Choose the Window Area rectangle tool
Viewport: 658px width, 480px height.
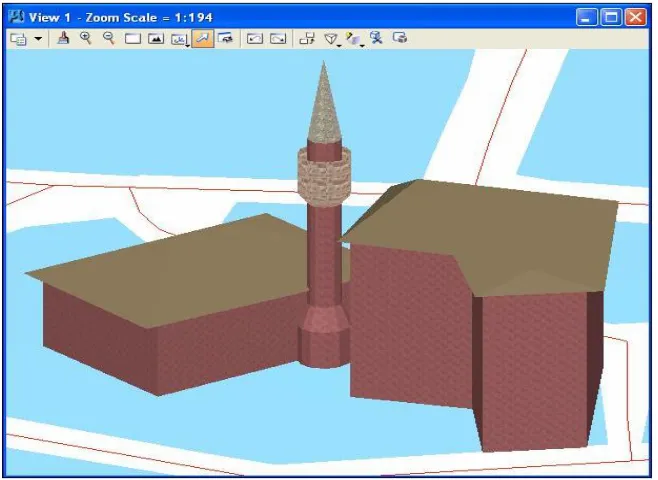click(133, 39)
